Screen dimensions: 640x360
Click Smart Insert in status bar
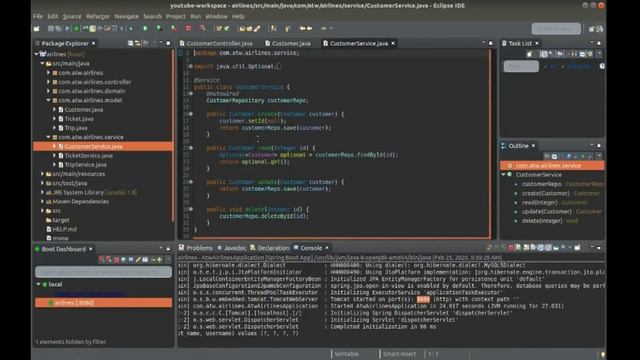[399, 354]
